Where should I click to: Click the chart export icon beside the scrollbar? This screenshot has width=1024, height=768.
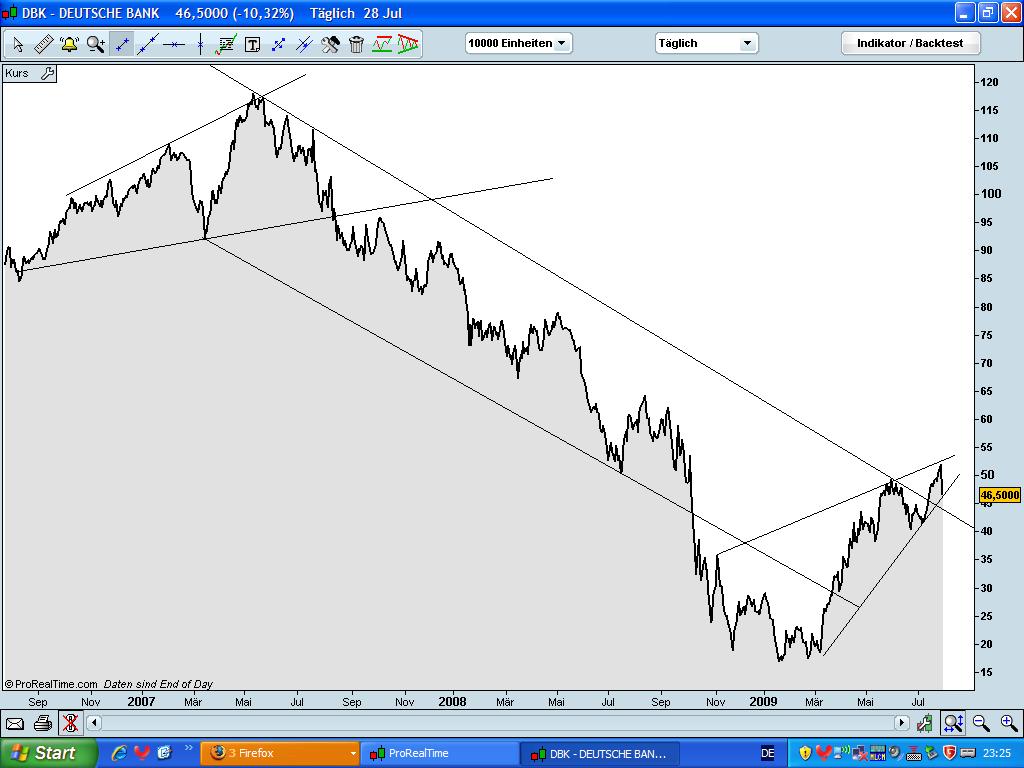tap(924, 723)
